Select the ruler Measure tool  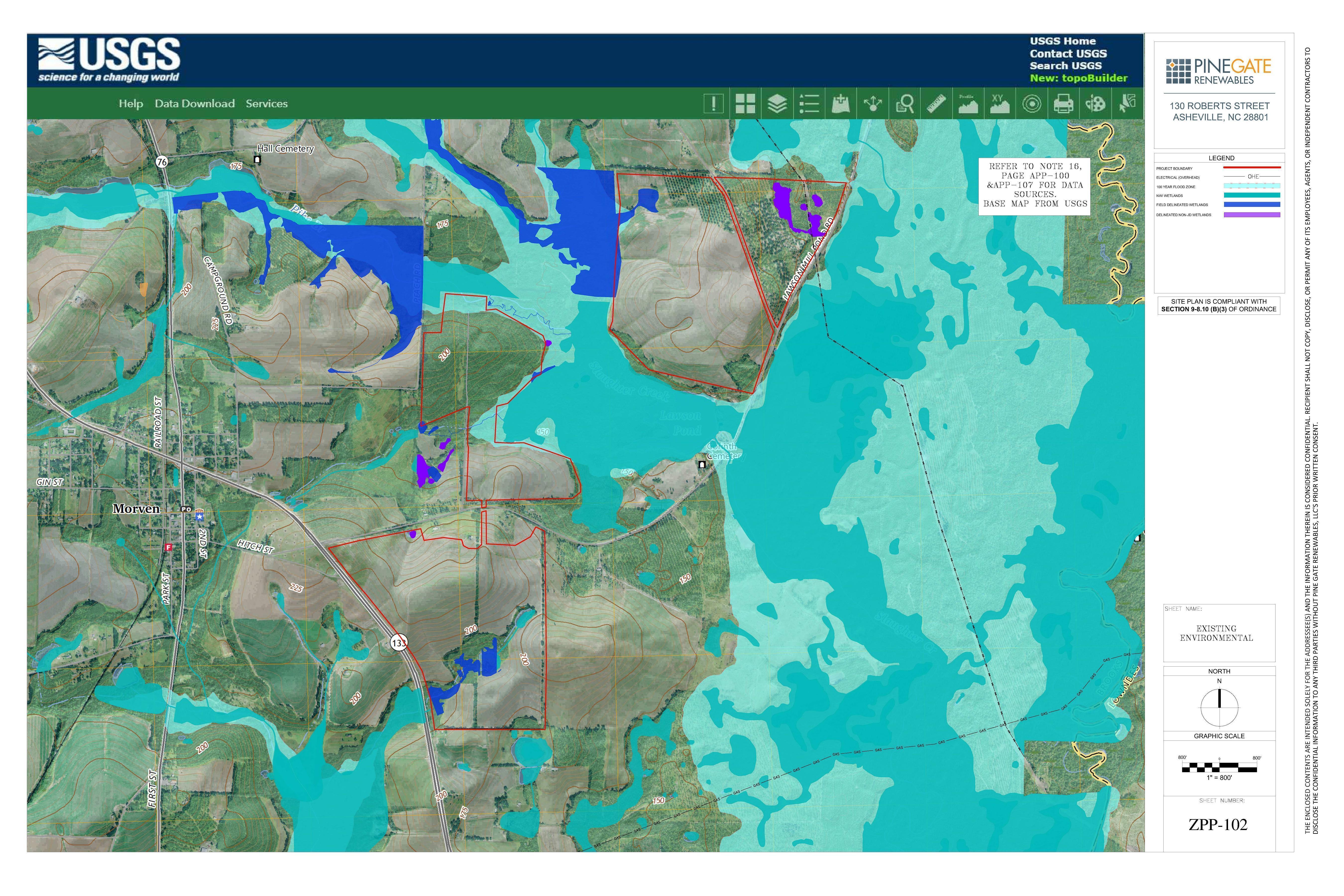(x=936, y=104)
